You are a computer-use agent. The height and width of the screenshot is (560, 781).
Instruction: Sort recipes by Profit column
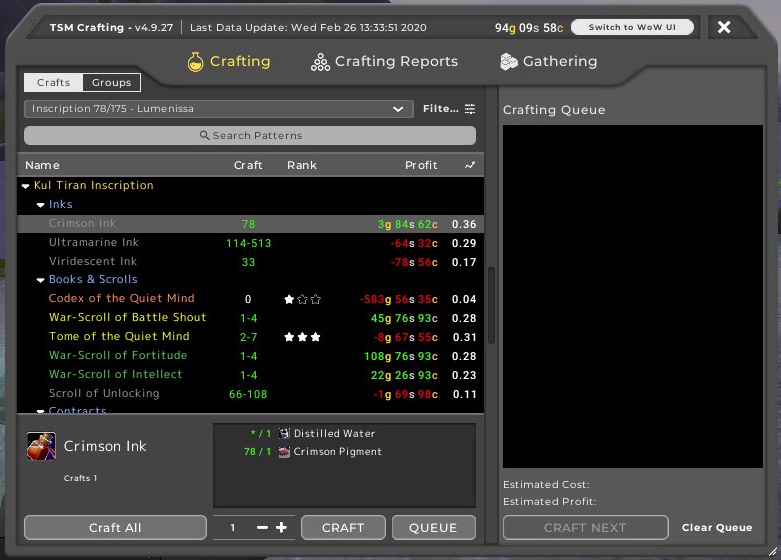point(421,165)
